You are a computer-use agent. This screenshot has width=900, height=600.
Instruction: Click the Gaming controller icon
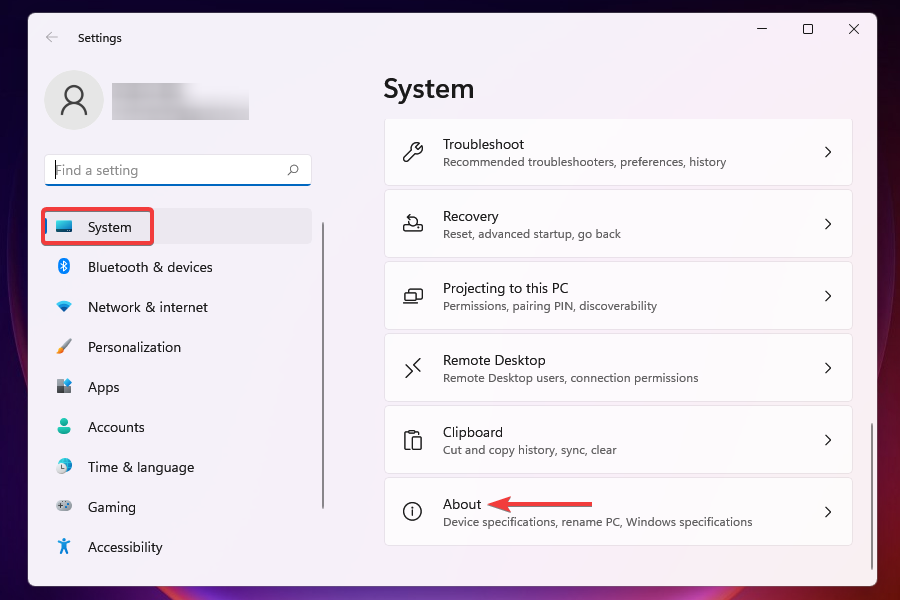pos(64,507)
